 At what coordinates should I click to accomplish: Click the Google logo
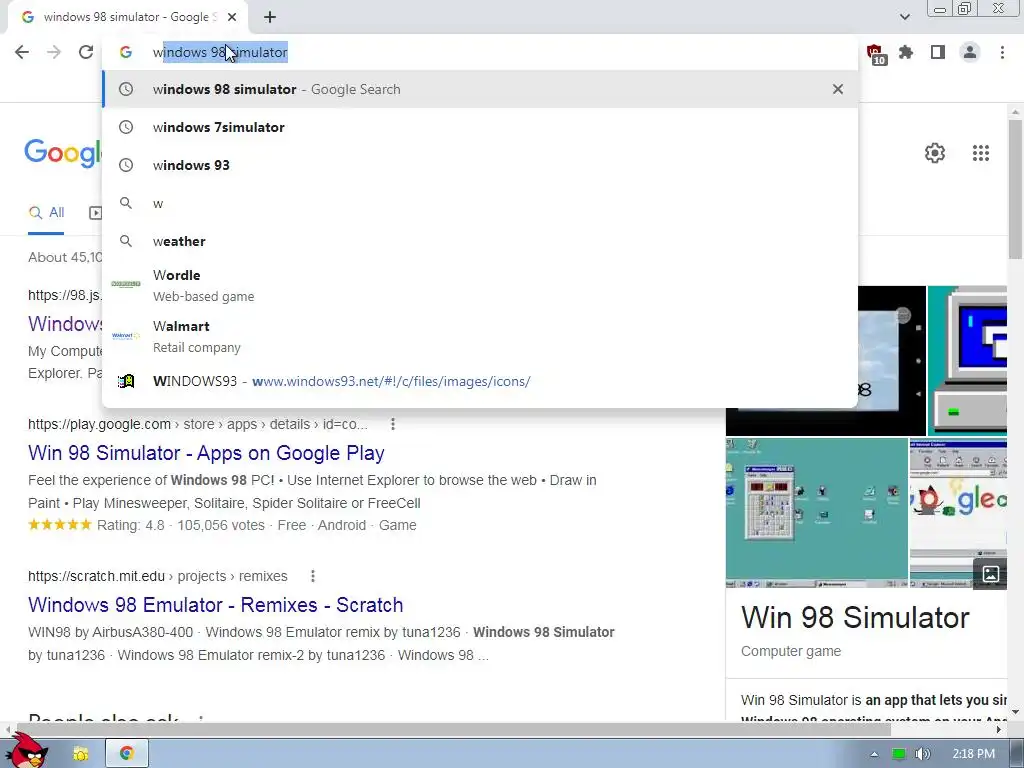(63, 154)
